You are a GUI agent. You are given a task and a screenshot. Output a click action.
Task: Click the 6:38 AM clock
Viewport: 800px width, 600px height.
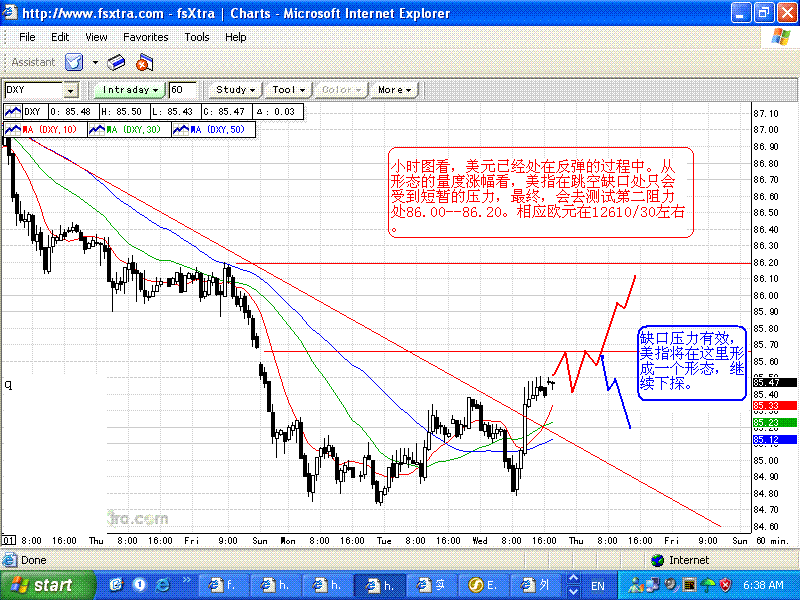coord(763,585)
